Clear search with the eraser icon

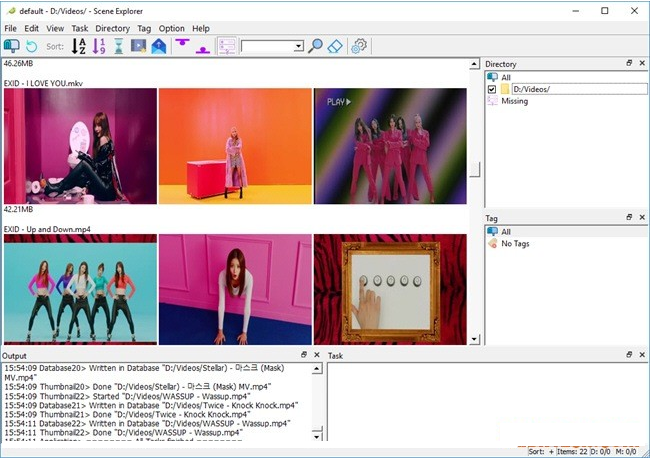click(x=335, y=46)
